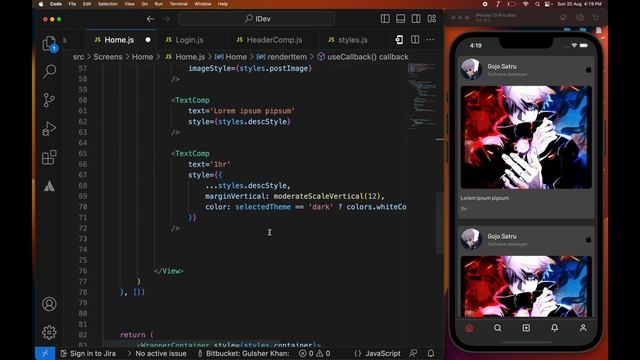Tap the second Gojo Satru avatar

pyautogui.click(x=471, y=239)
